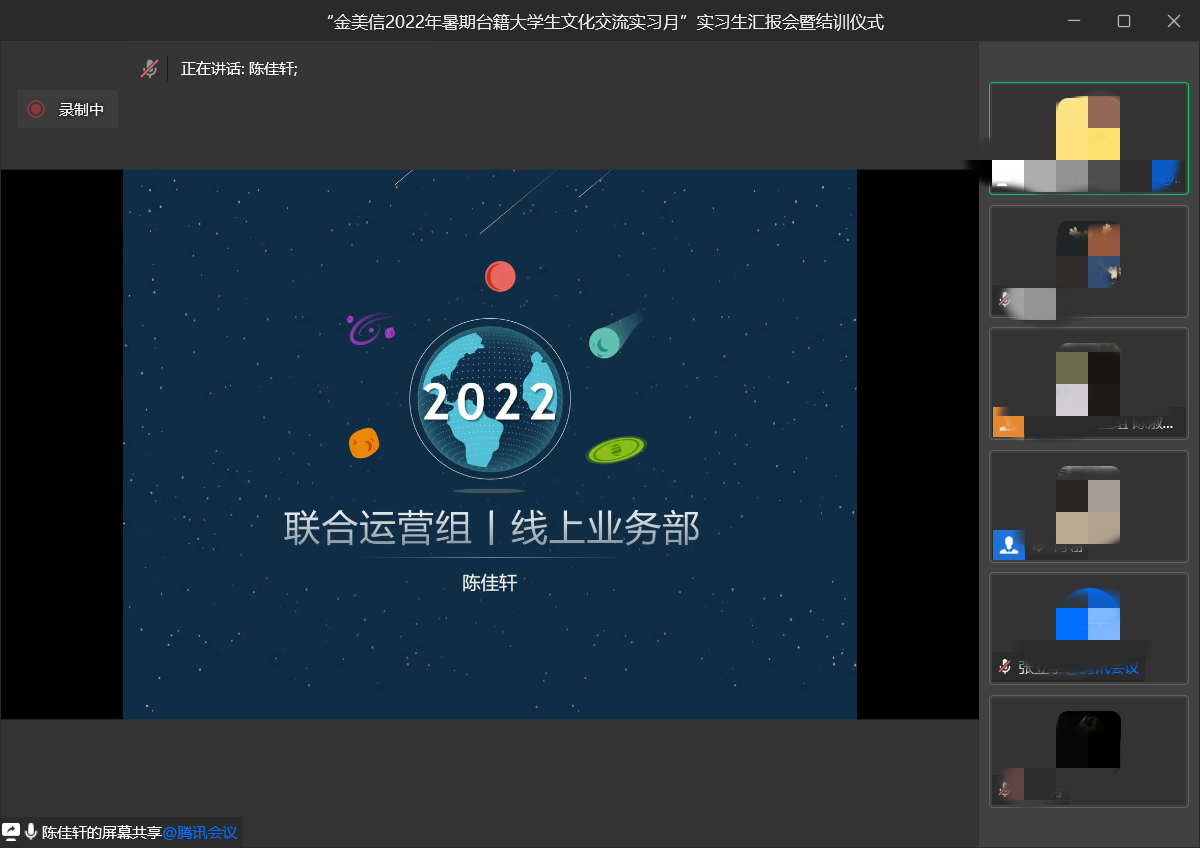The width and height of the screenshot is (1200, 848).
Task: Click muted mic icon next to 张 participant name
Action: 1004,667
